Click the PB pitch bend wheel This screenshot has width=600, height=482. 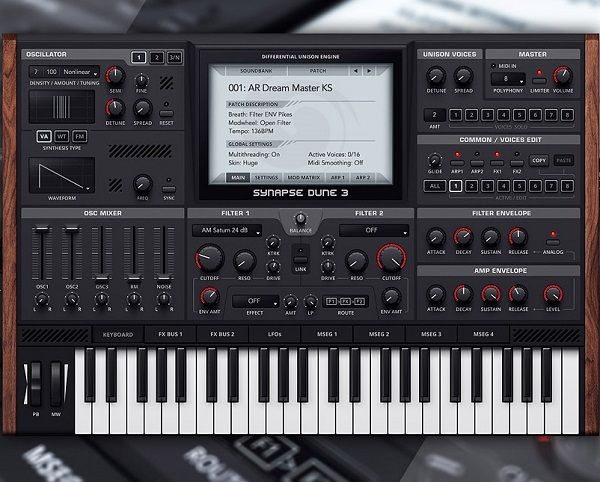[x=36, y=384]
